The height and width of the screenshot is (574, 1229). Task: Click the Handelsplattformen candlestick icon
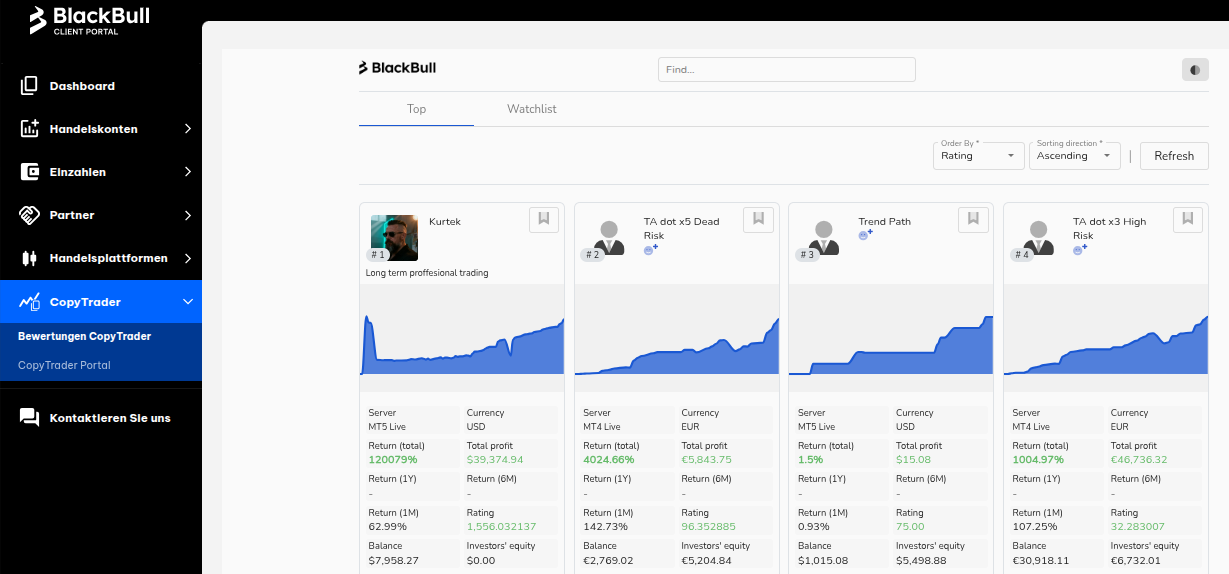click(29, 258)
